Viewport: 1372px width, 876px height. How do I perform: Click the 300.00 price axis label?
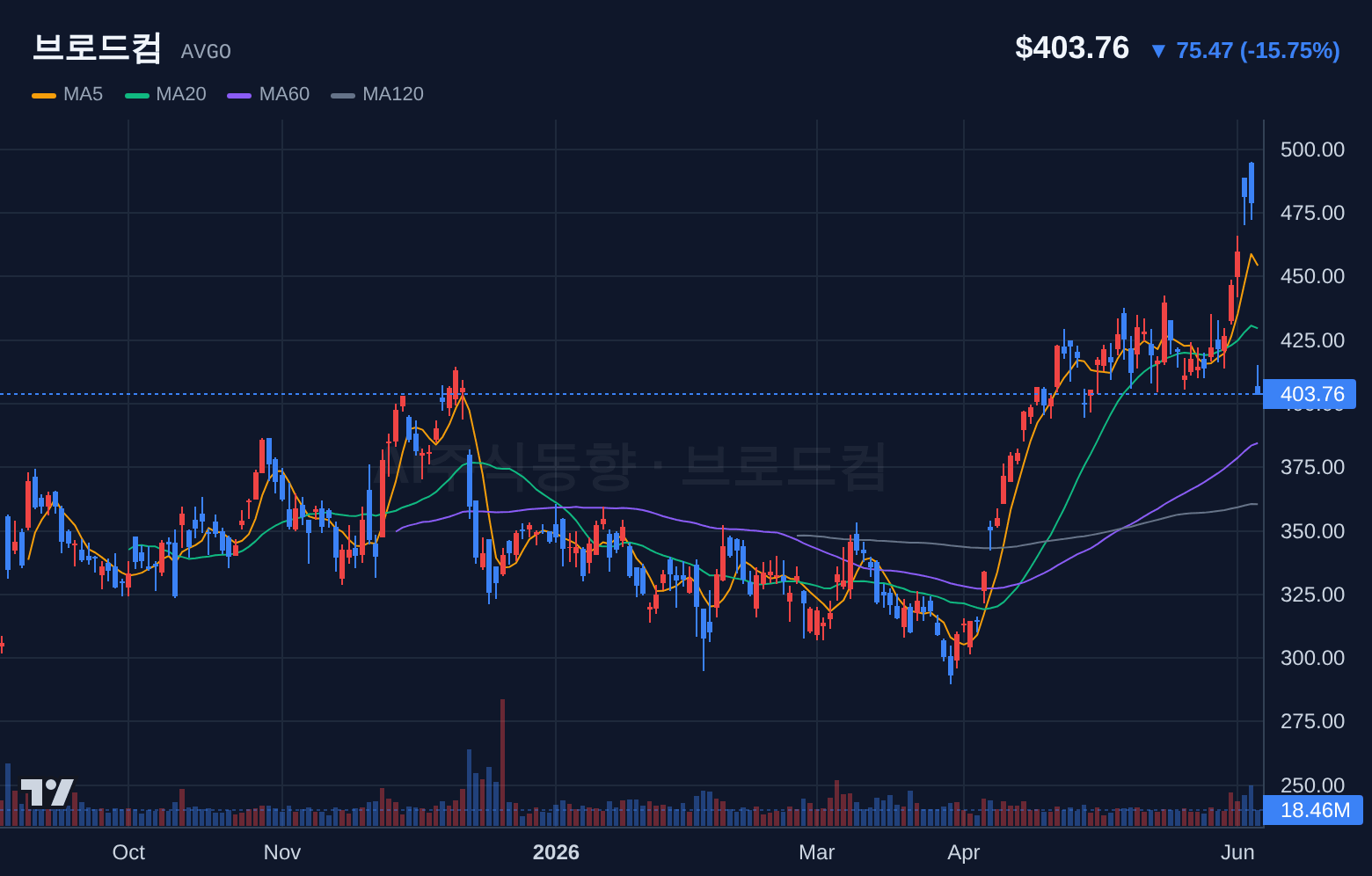[1312, 658]
